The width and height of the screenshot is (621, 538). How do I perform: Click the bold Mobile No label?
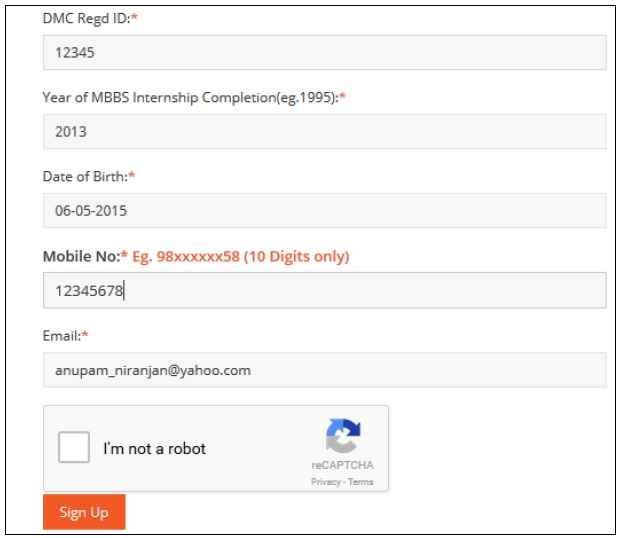click(x=80, y=256)
